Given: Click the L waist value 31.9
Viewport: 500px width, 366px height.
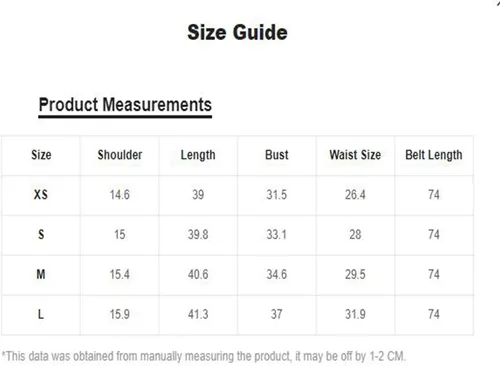Looking at the screenshot, I should 355,314.
